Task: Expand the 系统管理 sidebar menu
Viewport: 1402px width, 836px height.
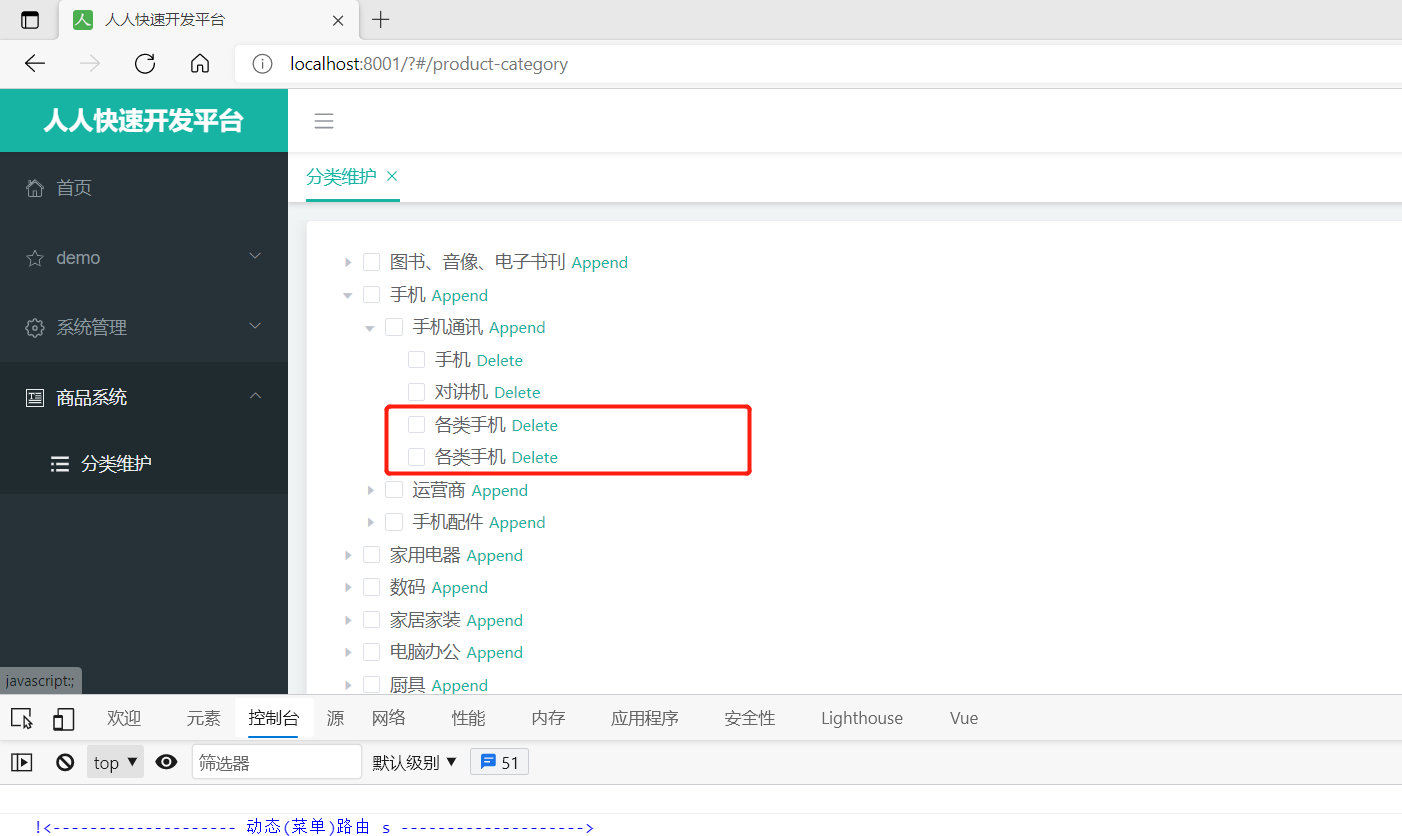Action: [255, 326]
